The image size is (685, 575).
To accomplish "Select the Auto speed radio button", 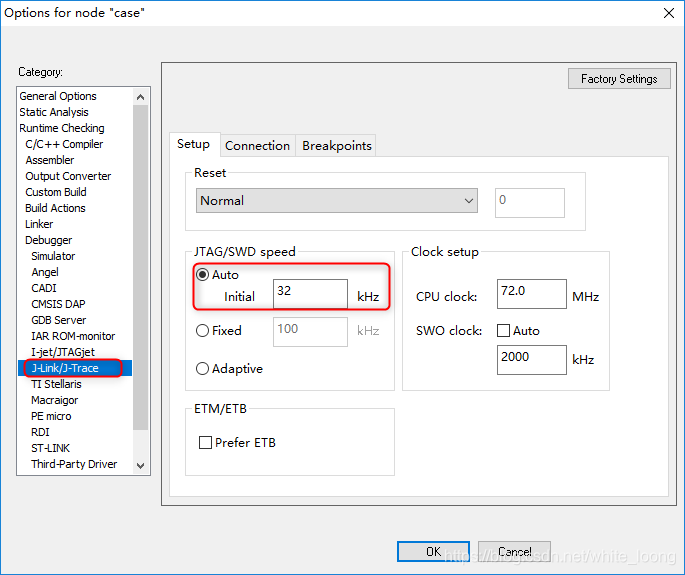I will pyautogui.click(x=202, y=275).
